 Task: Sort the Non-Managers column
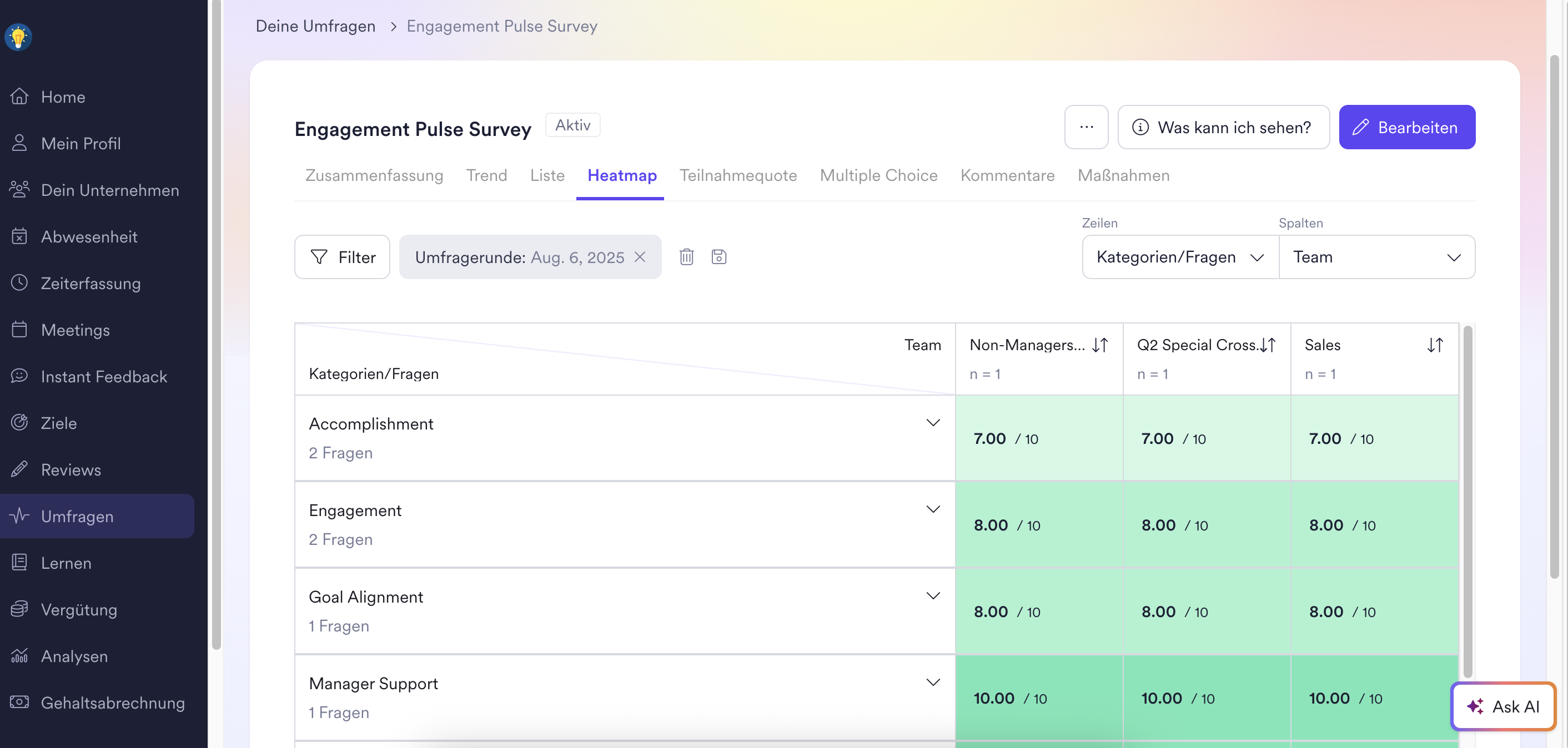(x=1099, y=345)
